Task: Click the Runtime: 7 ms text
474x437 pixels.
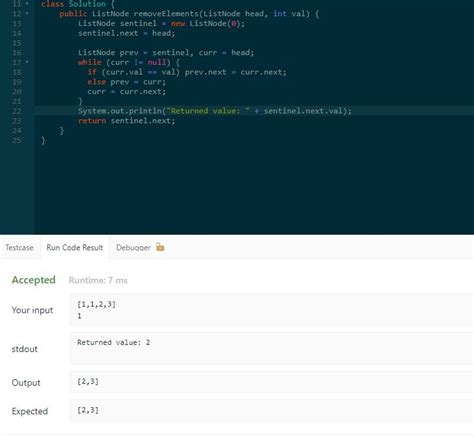Action: point(98,280)
